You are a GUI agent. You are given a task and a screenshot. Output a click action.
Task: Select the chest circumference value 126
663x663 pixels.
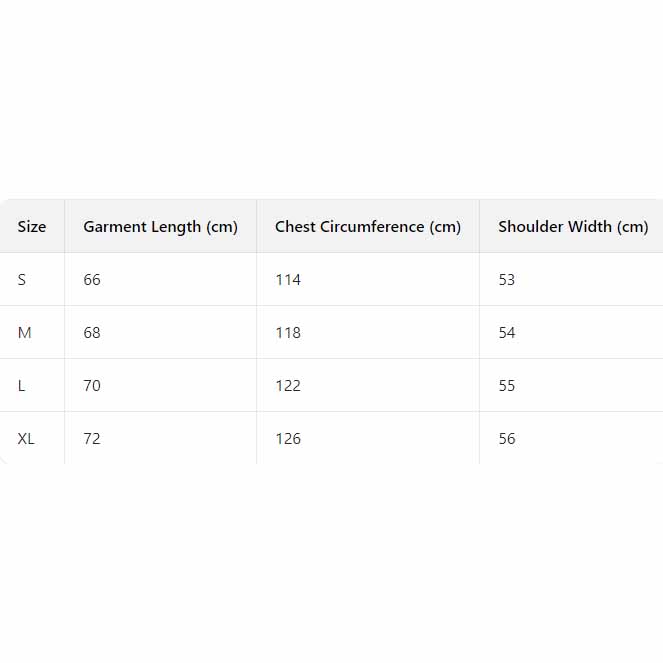(288, 439)
